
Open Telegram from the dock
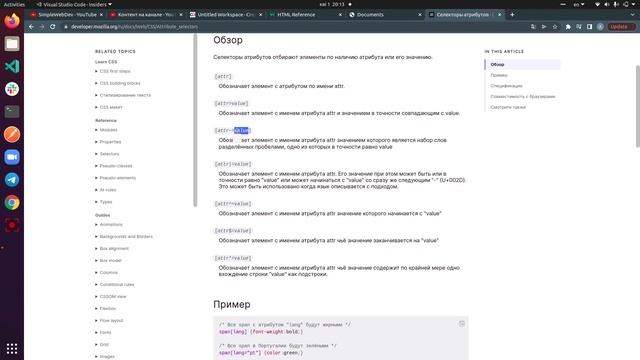point(12,180)
